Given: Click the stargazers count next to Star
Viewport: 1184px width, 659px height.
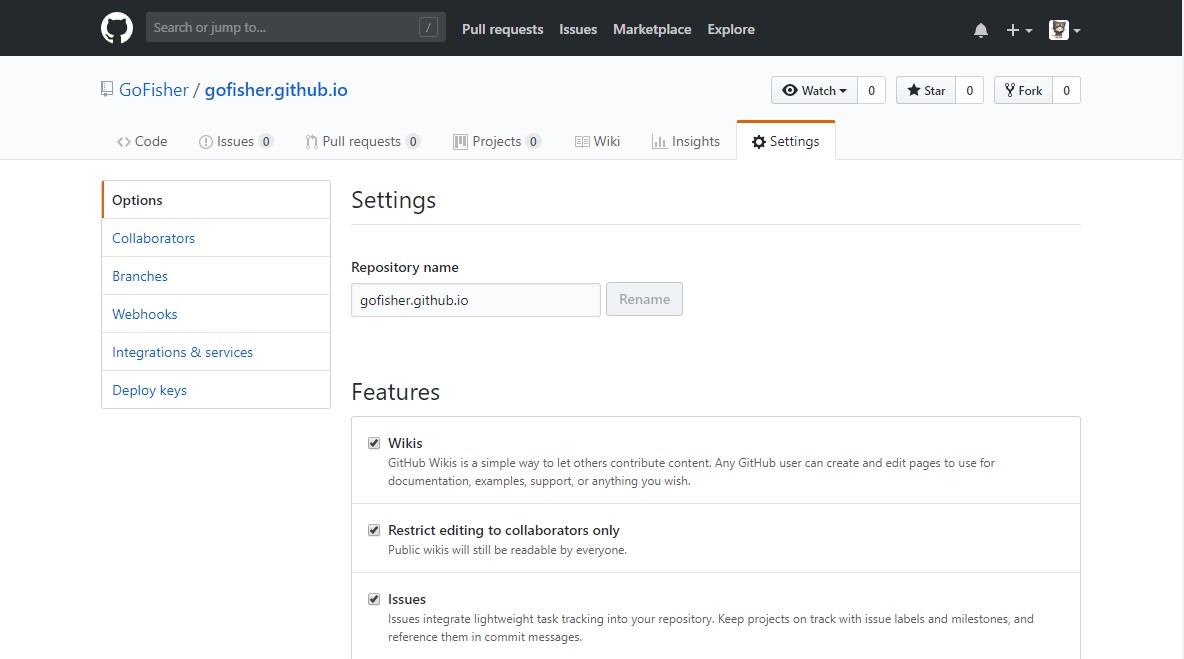Looking at the screenshot, I should (x=969, y=90).
